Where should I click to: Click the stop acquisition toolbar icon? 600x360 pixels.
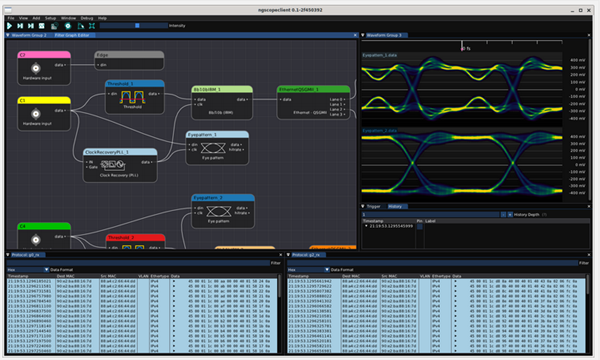pos(42,26)
